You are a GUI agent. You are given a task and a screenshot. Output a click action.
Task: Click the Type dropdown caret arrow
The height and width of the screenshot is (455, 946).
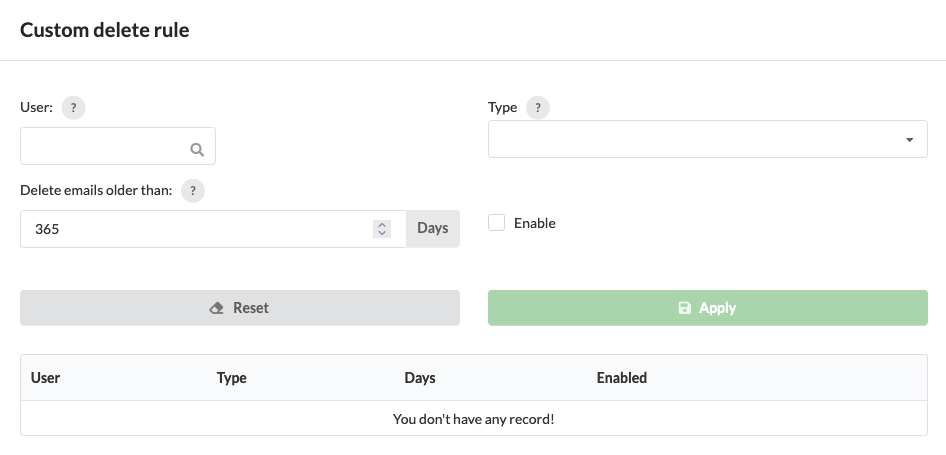tap(909, 140)
